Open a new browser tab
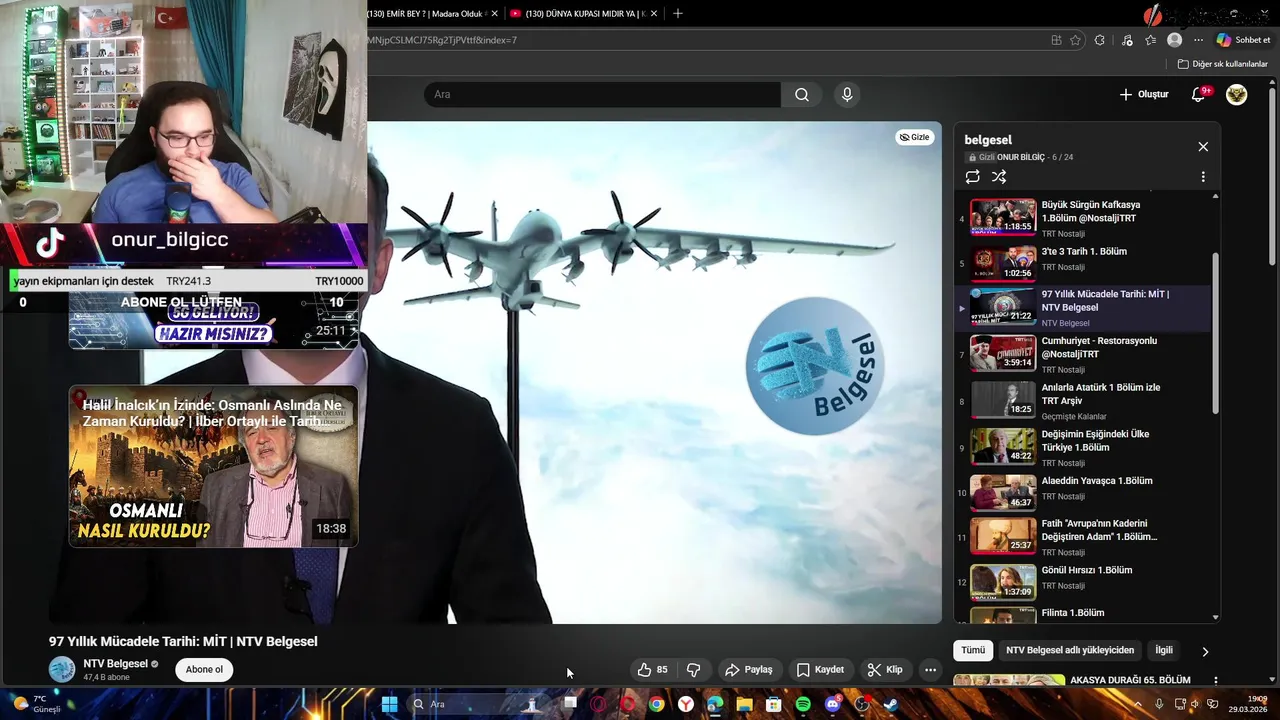 pyautogui.click(x=678, y=13)
